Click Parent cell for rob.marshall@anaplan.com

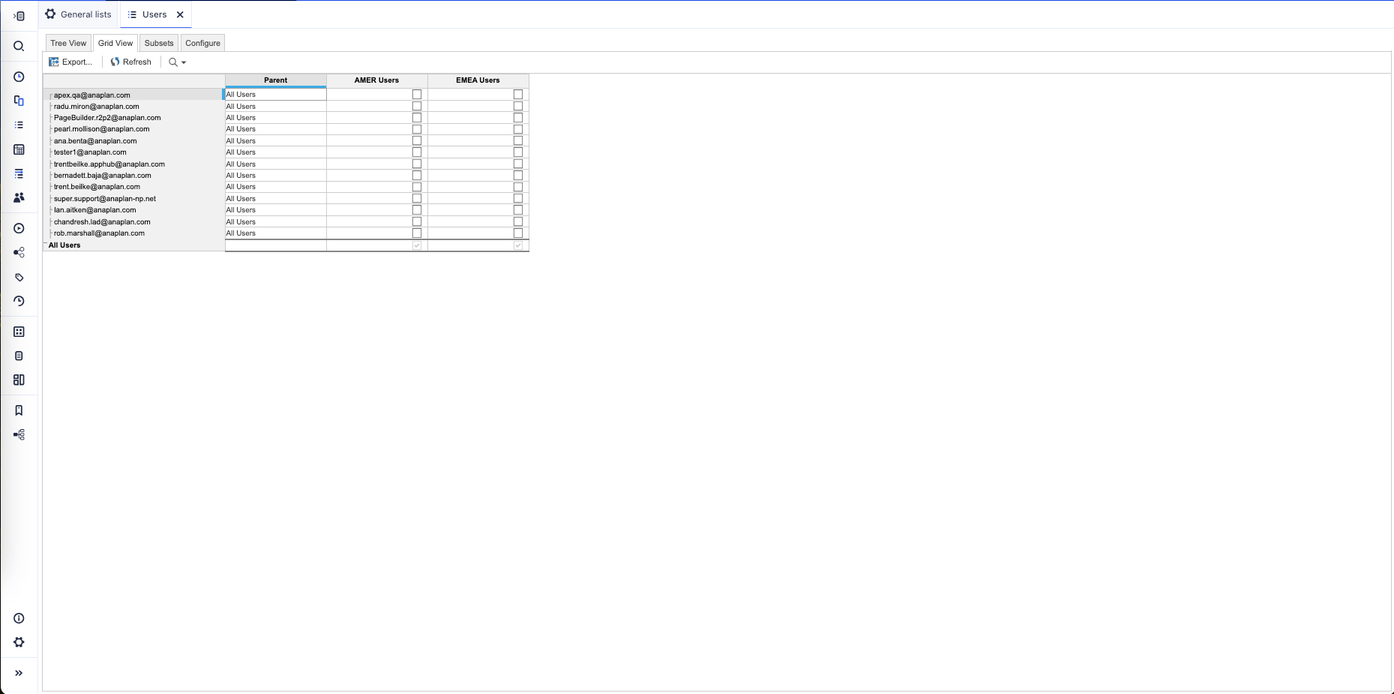276,233
